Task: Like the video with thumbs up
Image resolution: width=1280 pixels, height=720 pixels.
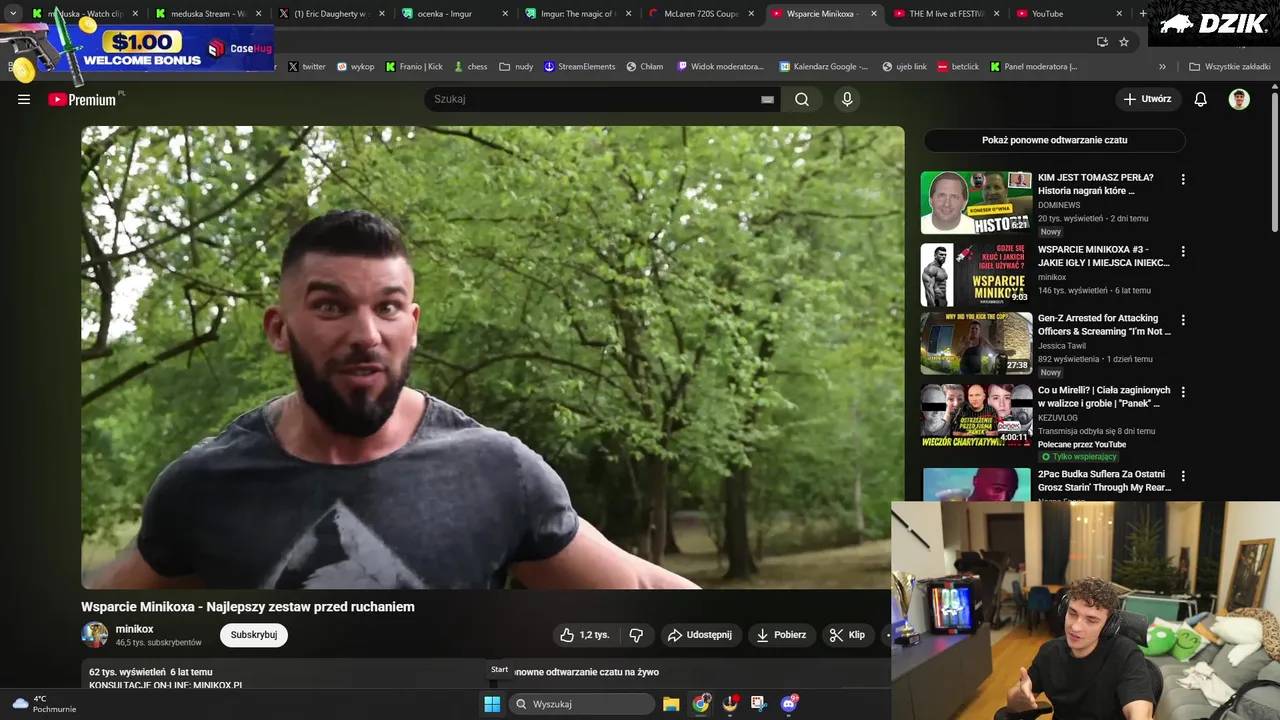Action: pos(584,635)
